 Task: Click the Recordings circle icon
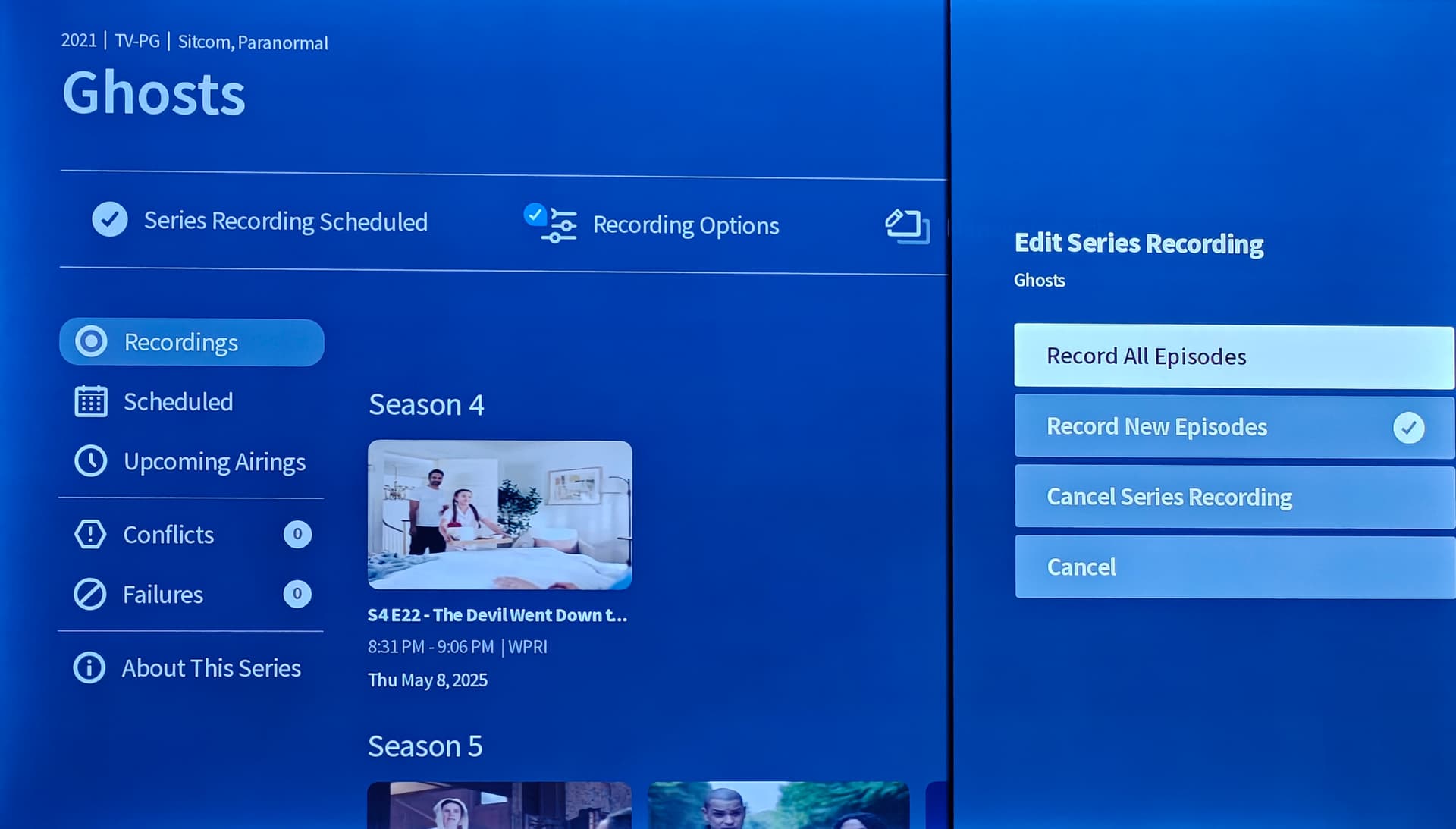91,342
